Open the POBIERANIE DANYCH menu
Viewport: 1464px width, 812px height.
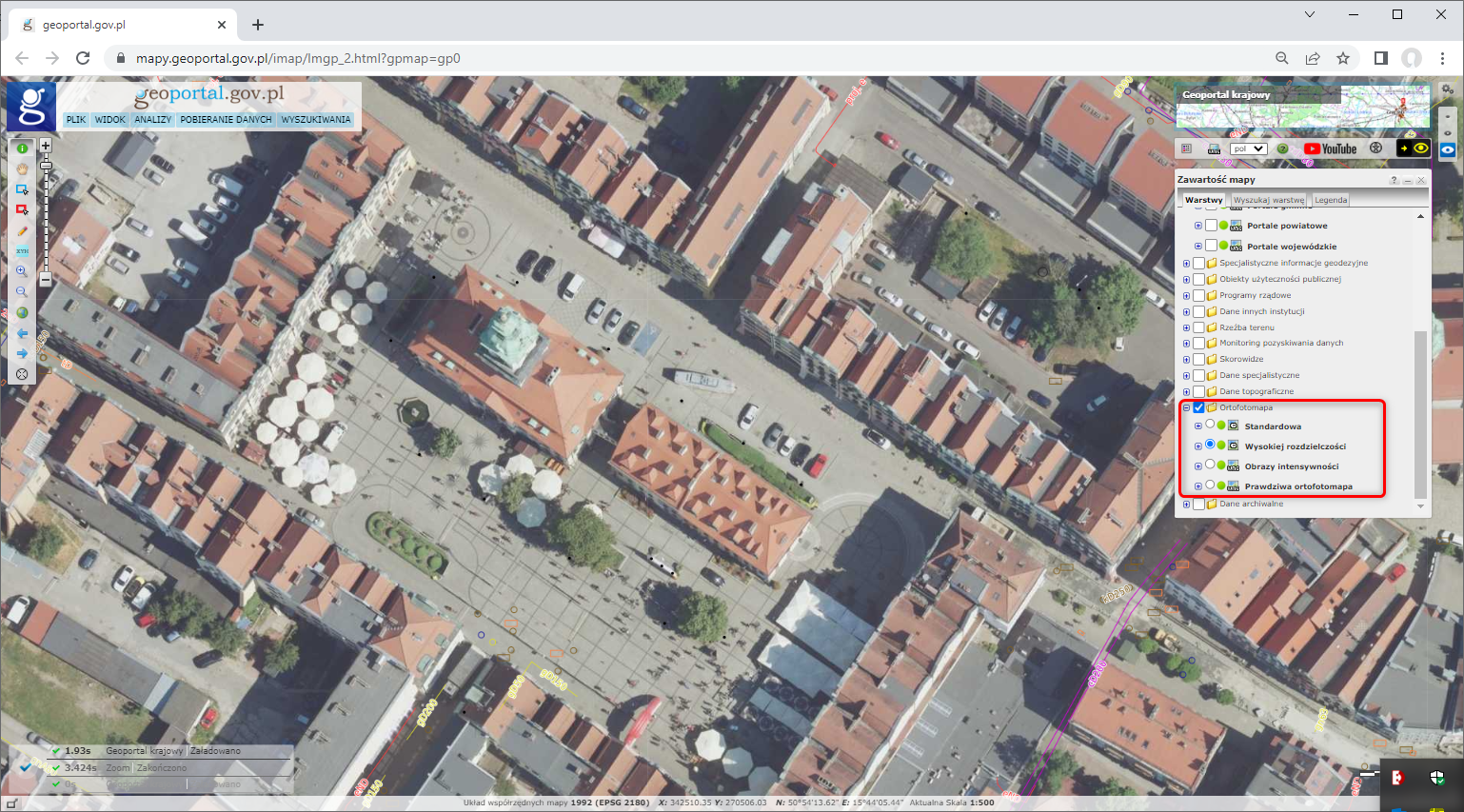pyautogui.click(x=226, y=120)
